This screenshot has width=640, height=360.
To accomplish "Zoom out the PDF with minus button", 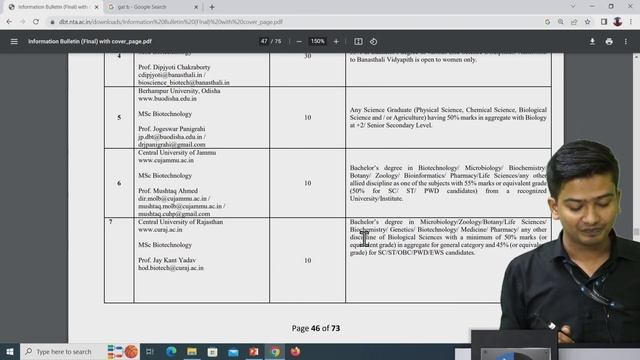I will [299, 42].
